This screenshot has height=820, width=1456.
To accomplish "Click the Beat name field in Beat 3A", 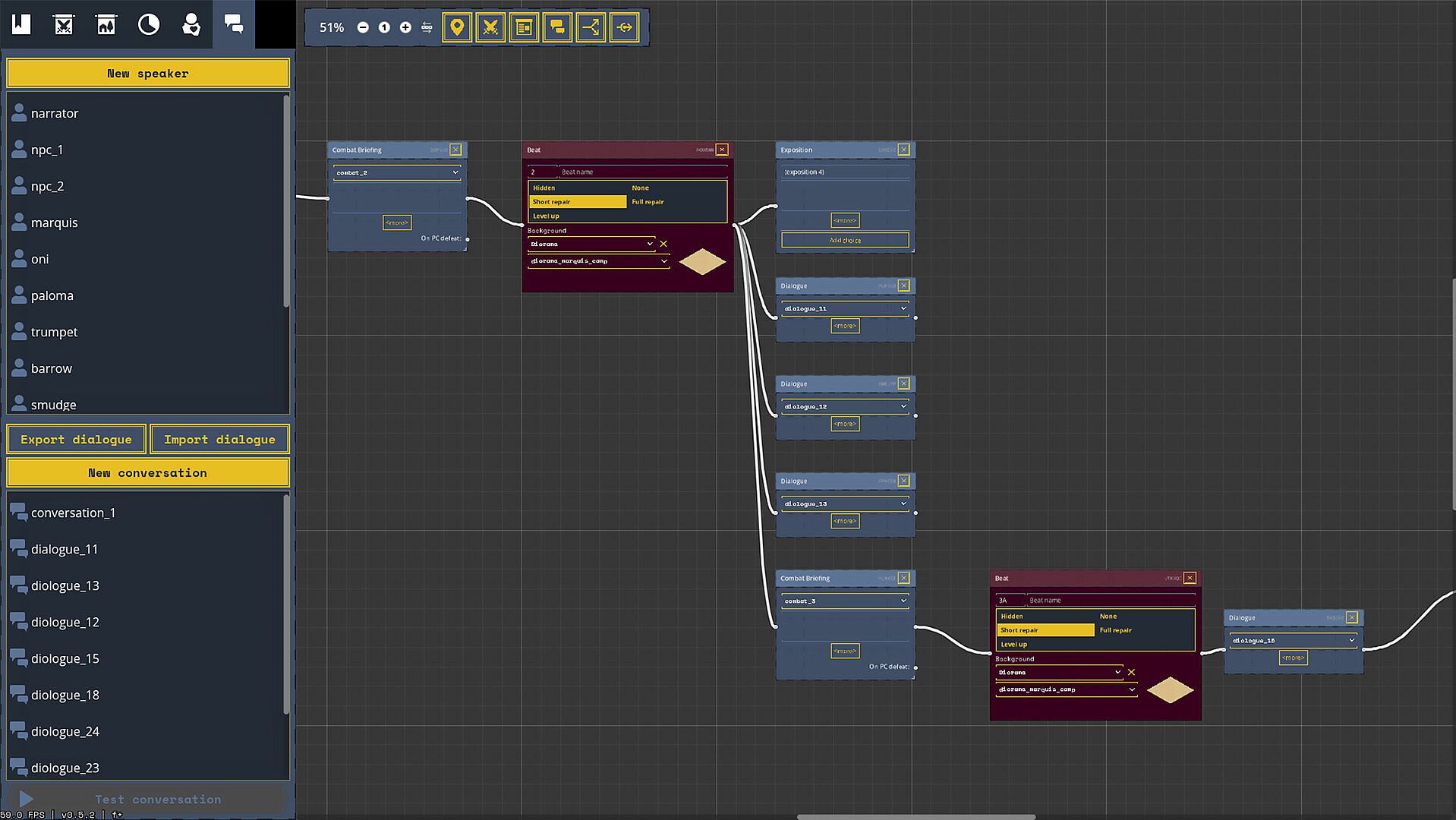I will tap(1111, 600).
